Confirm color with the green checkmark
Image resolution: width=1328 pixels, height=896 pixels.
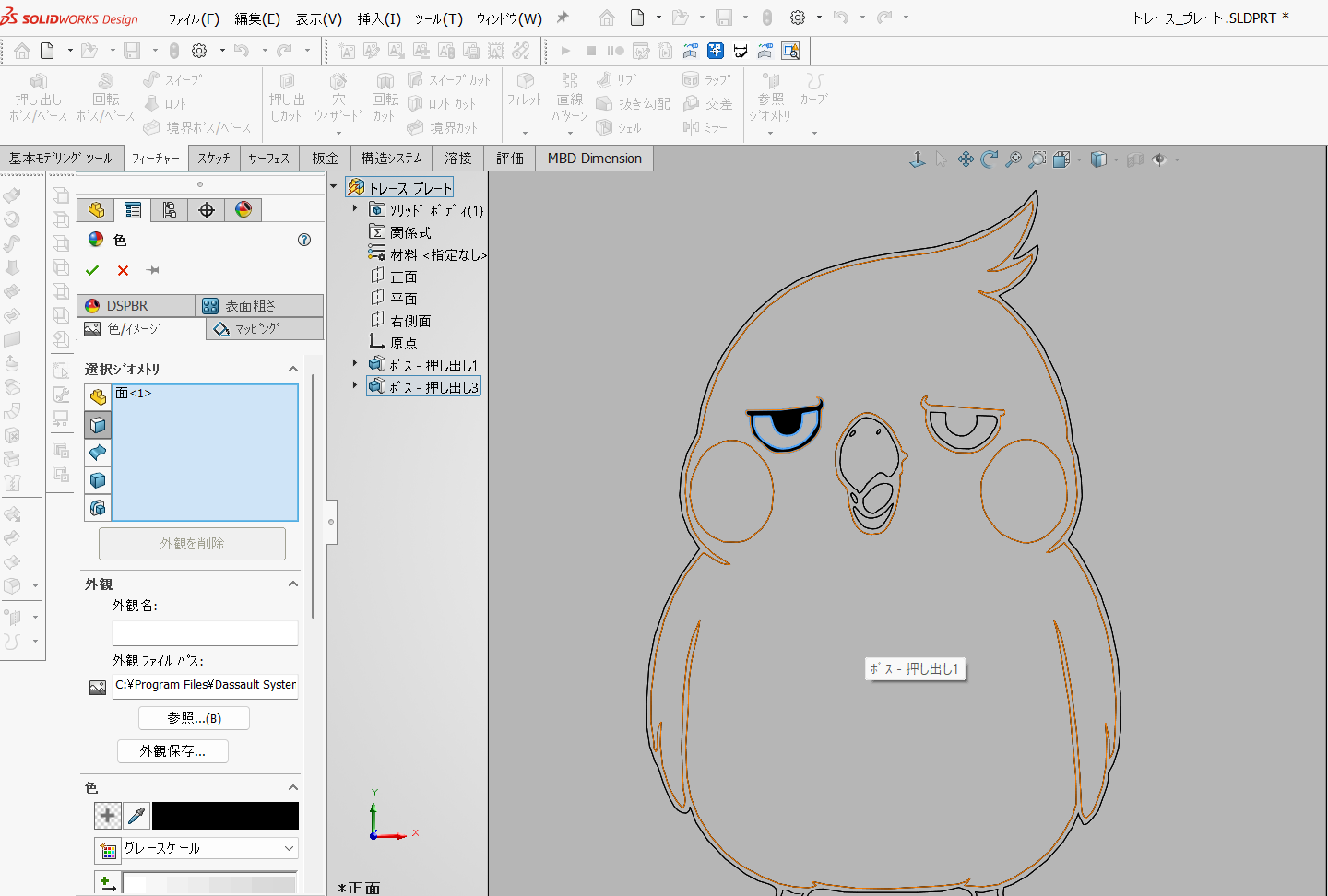[92, 270]
